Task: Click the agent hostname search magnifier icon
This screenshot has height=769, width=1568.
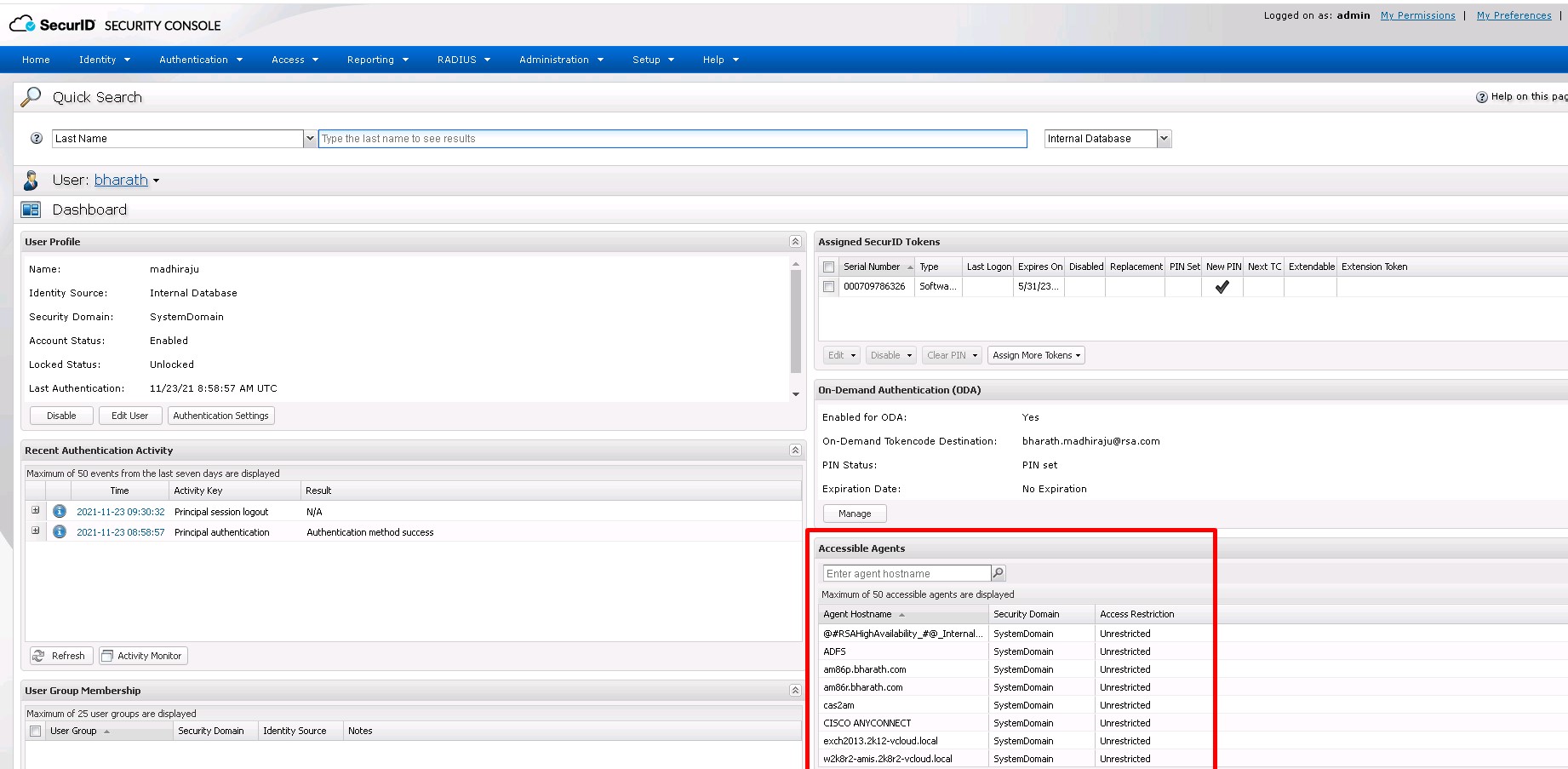Action: click(999, 573)
